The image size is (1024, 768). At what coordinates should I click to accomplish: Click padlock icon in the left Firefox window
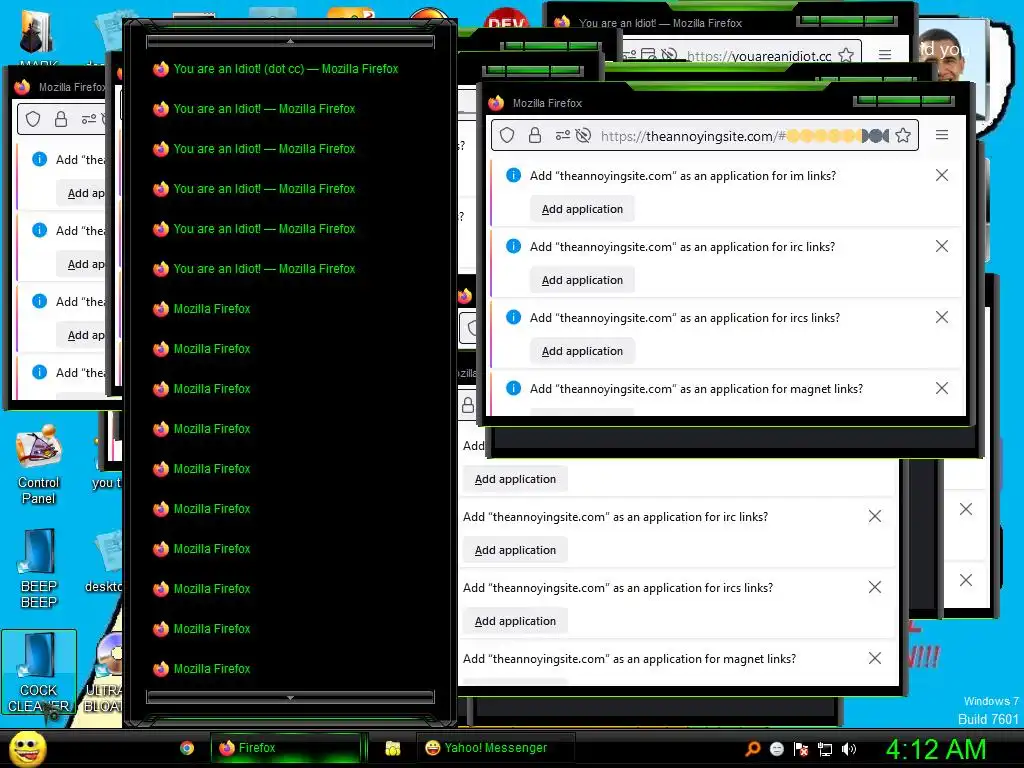61,119
